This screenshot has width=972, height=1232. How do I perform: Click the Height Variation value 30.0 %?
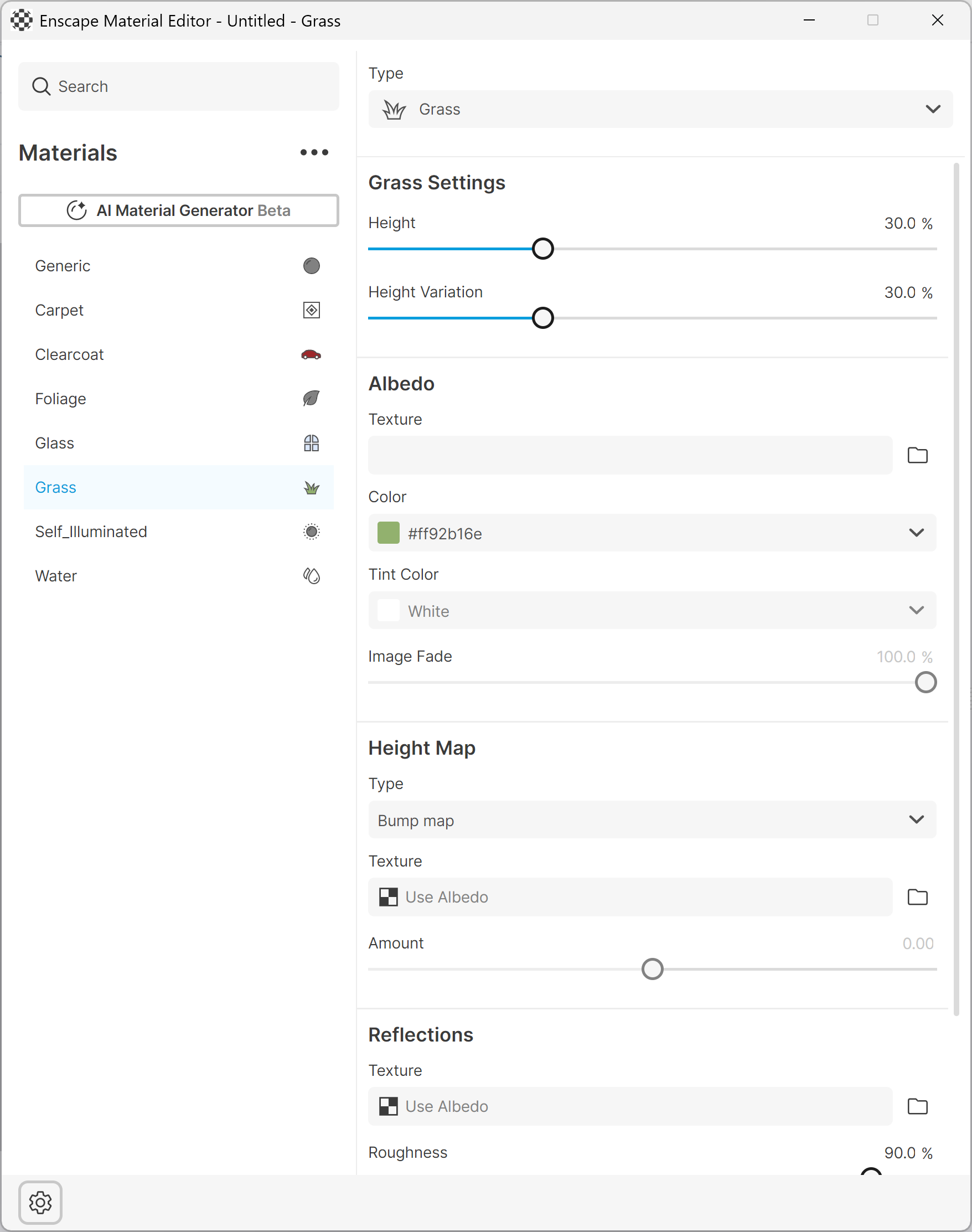tap(908, 292)
